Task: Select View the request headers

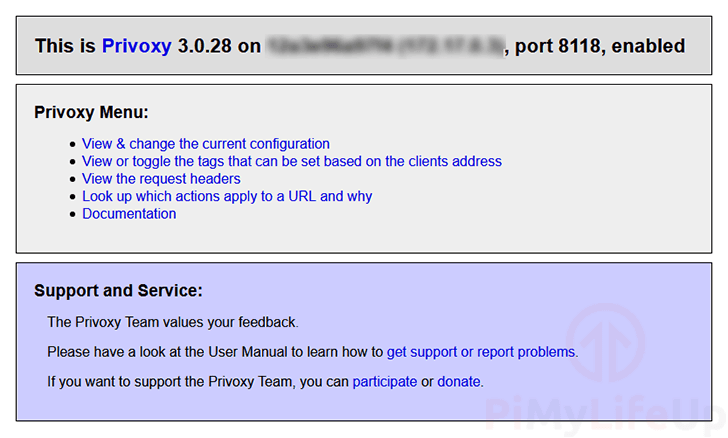Action: pos(161,179)
